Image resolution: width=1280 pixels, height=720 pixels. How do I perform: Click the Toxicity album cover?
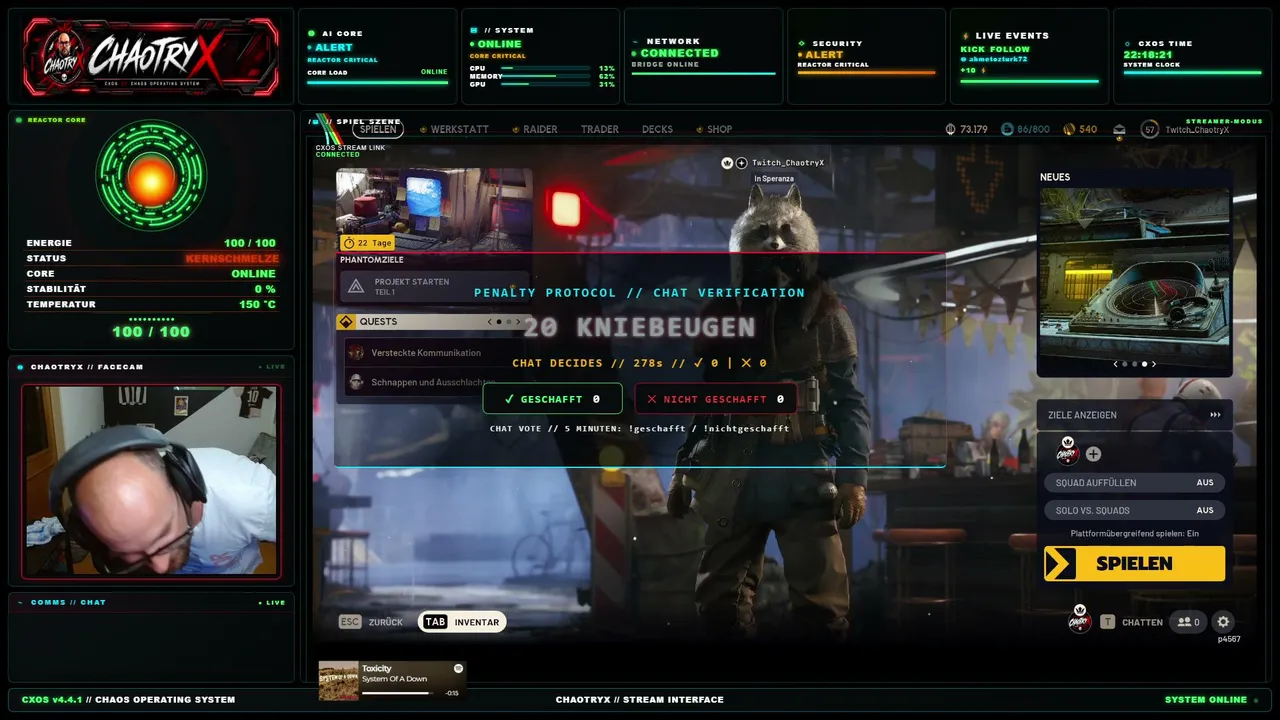tap(339, 681)
